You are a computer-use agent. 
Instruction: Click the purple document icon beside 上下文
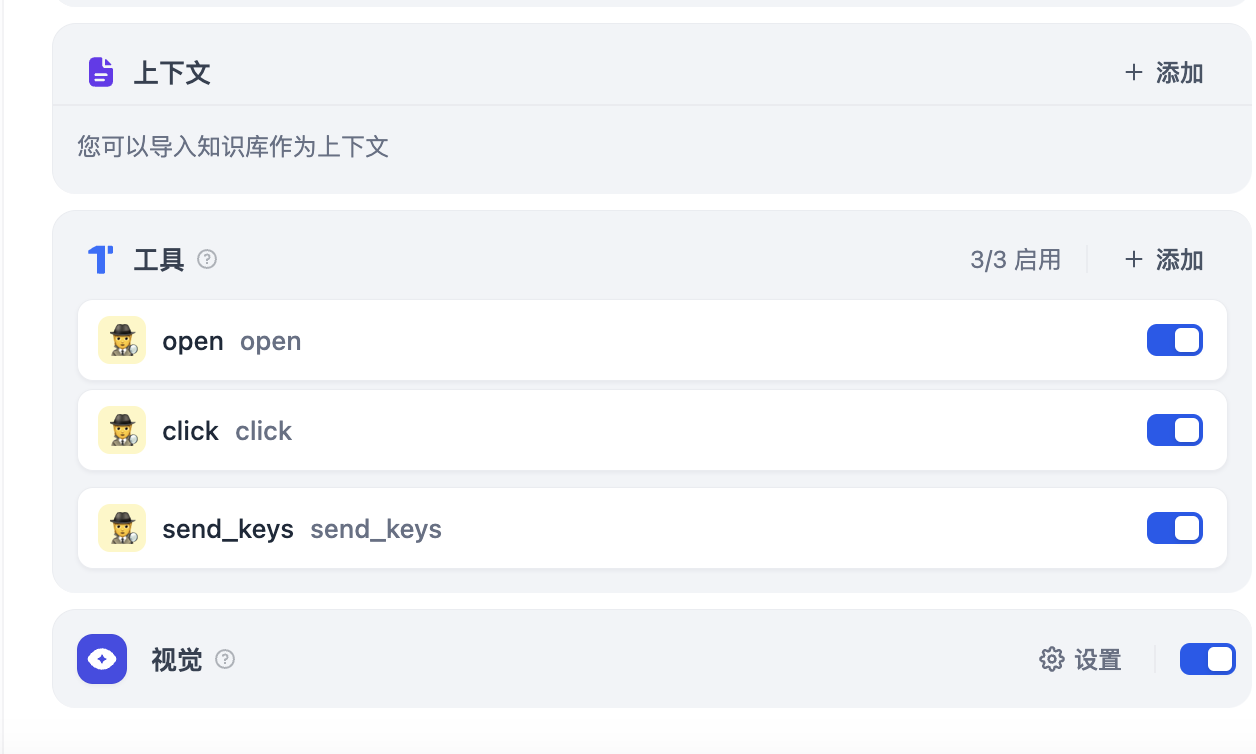point(101,72)
